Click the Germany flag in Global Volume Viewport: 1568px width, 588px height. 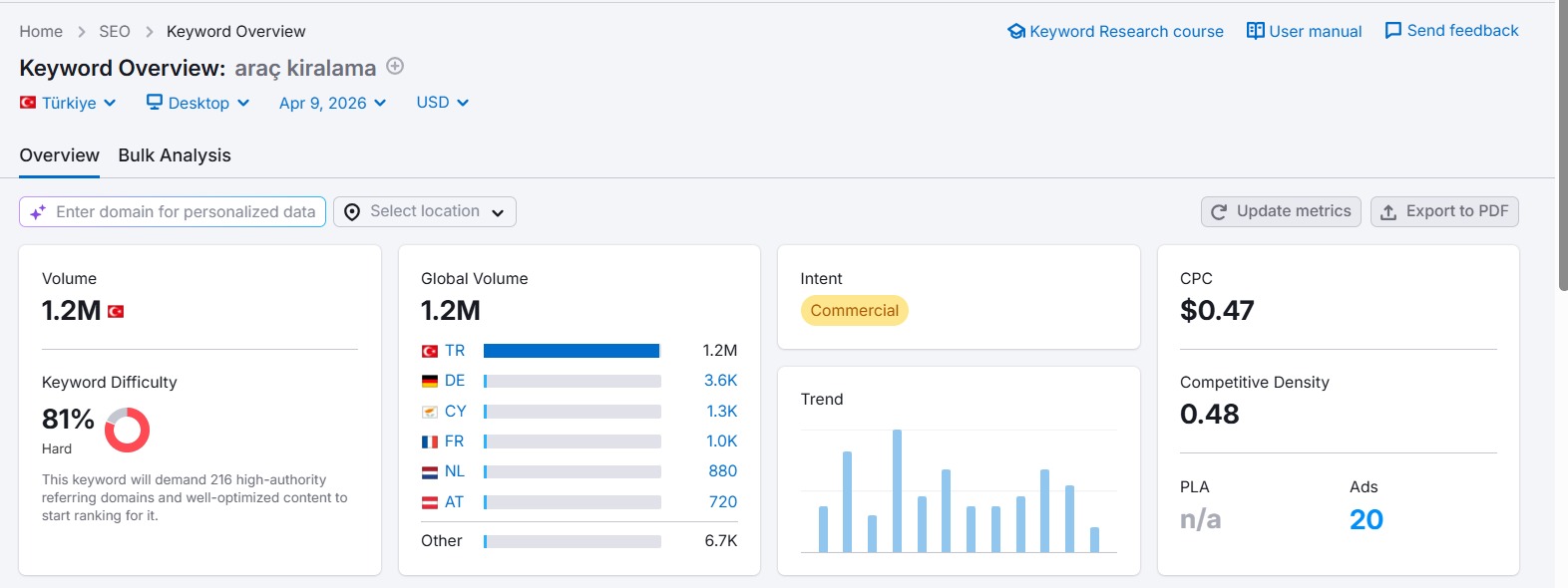click(430, 381)
